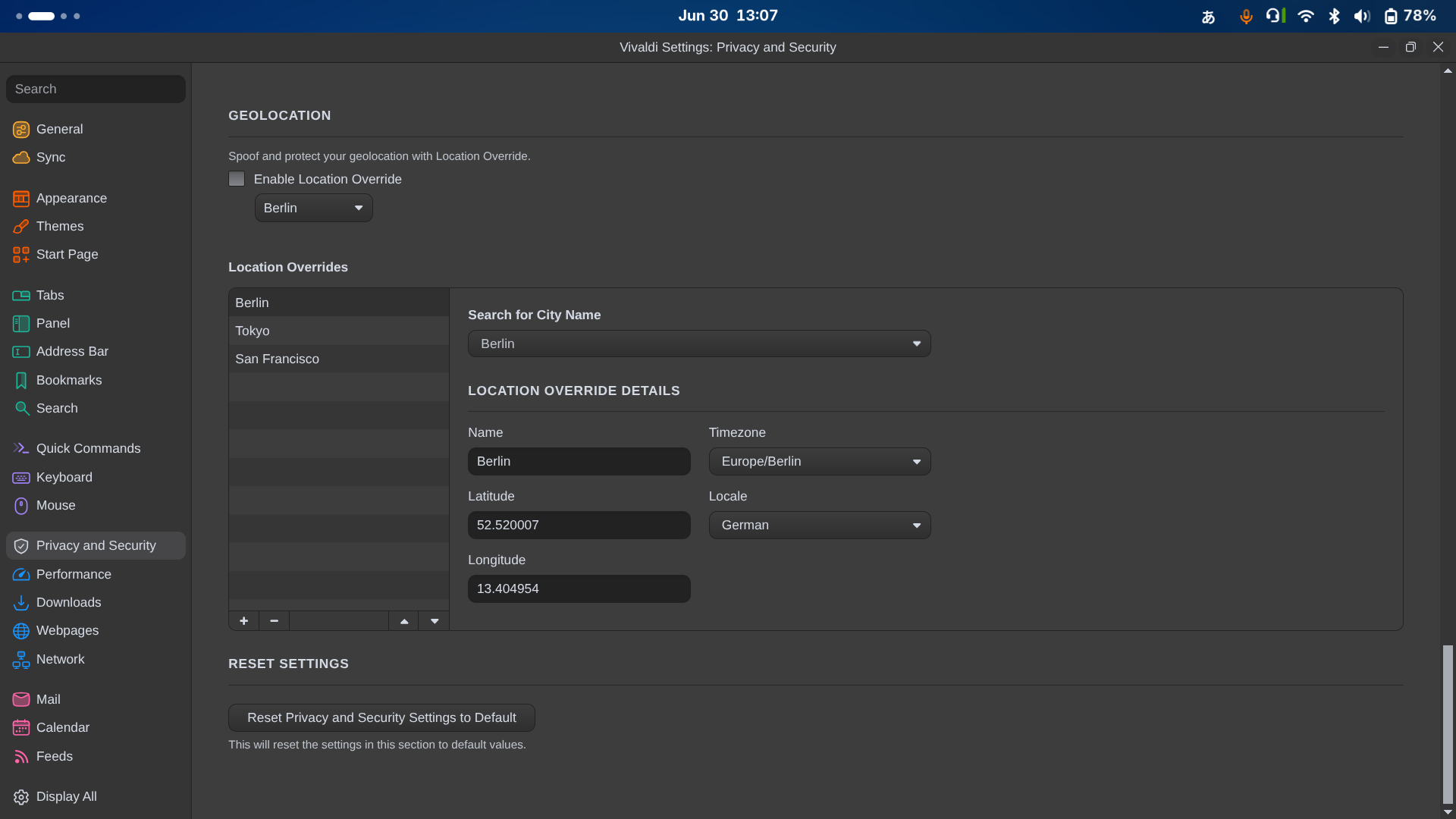Screen dimensions: 1456x819
Task: Open the Mail envelope icon
Action: [21, 700]
